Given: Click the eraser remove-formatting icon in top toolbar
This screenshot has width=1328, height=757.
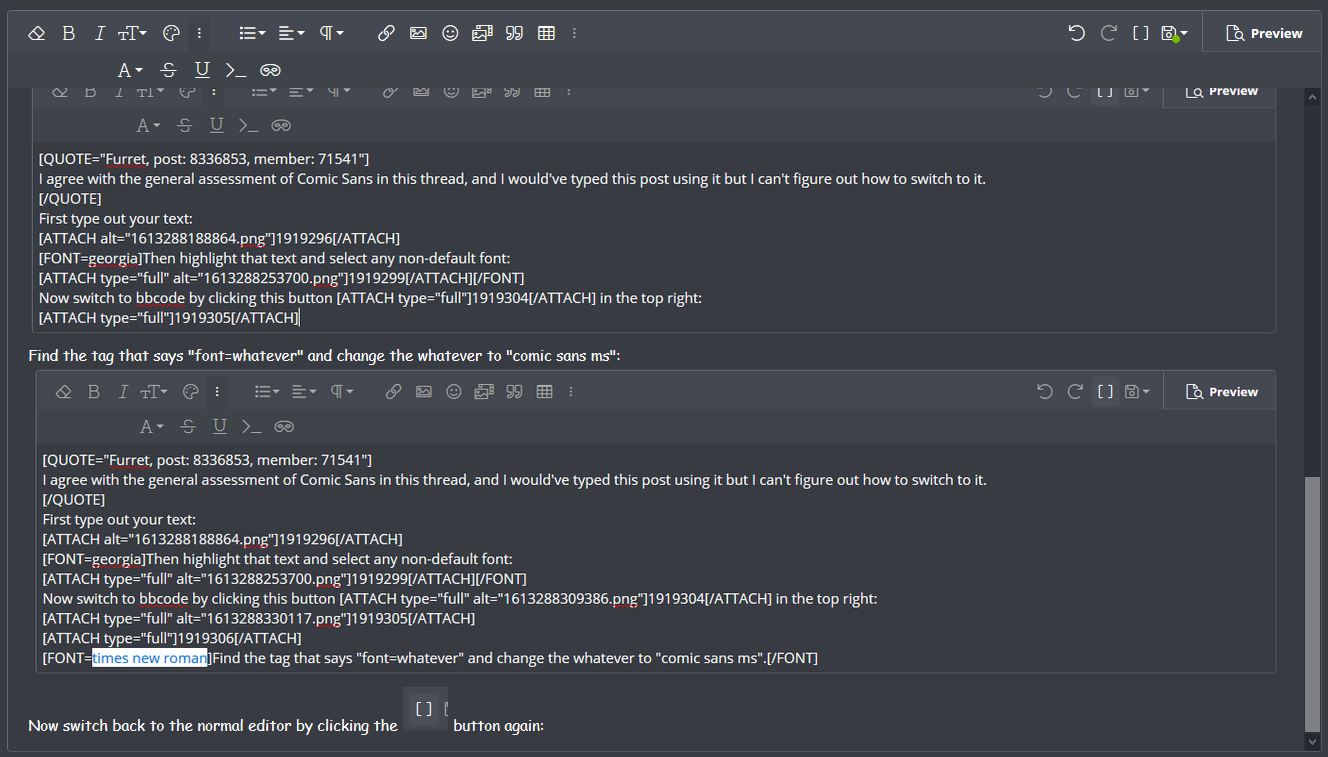Looking at the screenshot, I should 37,33.
